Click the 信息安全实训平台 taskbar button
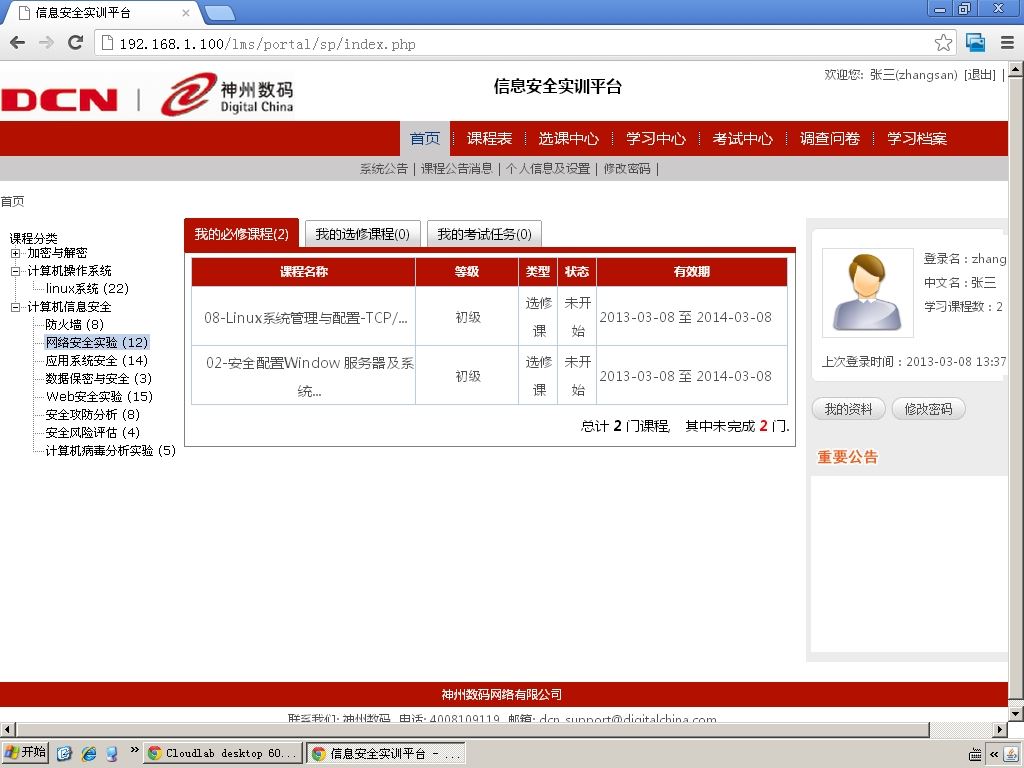 [386, 753]
